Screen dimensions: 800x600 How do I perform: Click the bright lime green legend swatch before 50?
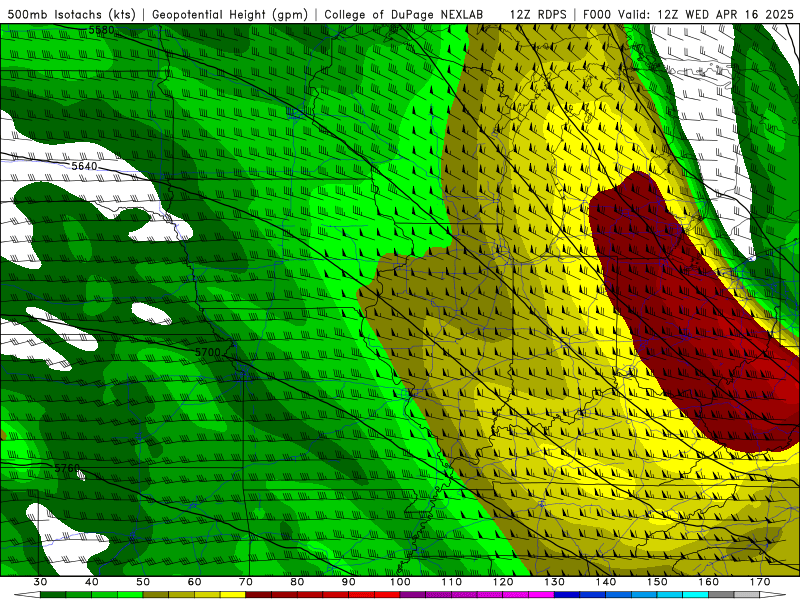pyautogui.click(x=130, y=595)
